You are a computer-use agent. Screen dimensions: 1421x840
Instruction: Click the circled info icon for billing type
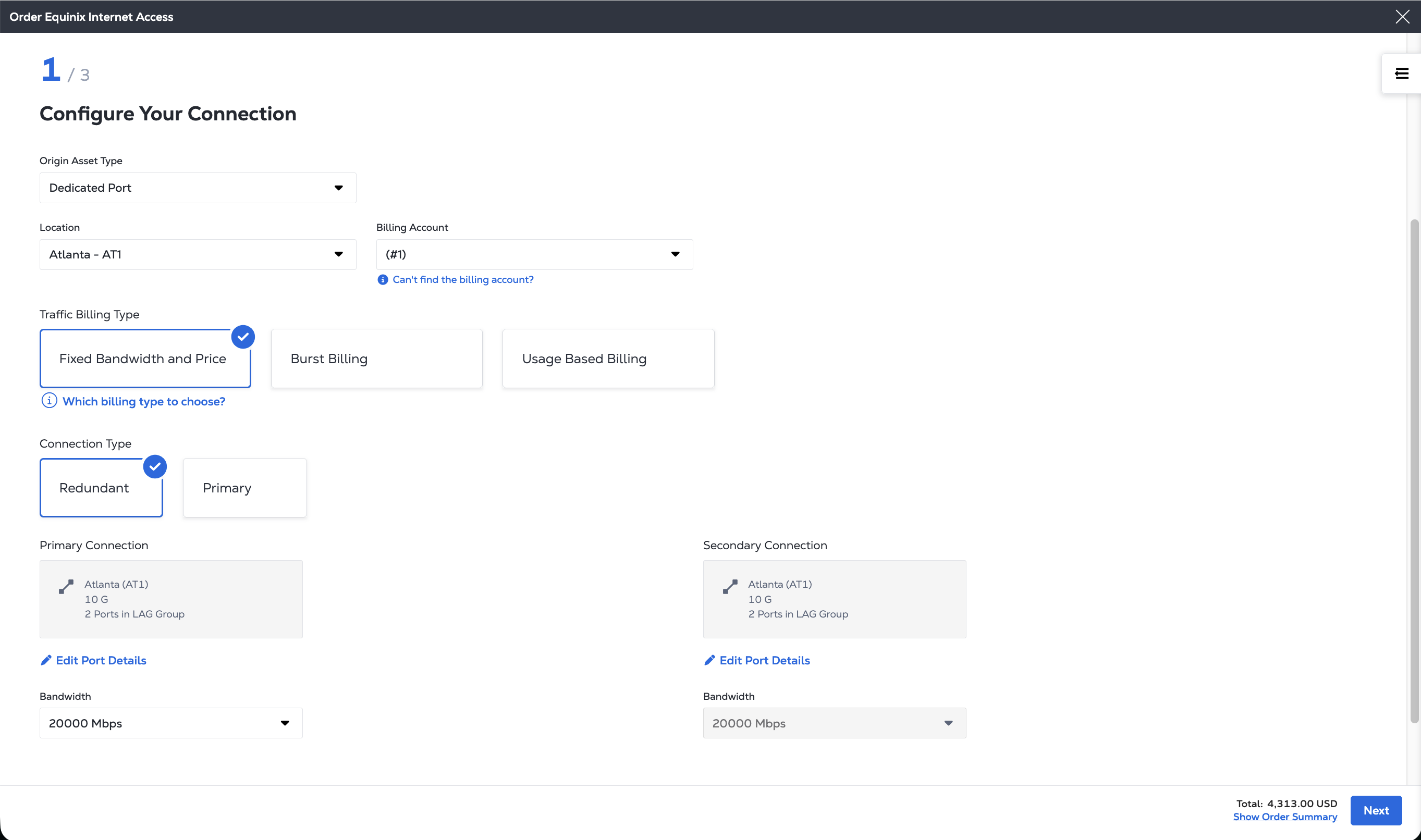[49, 401]
